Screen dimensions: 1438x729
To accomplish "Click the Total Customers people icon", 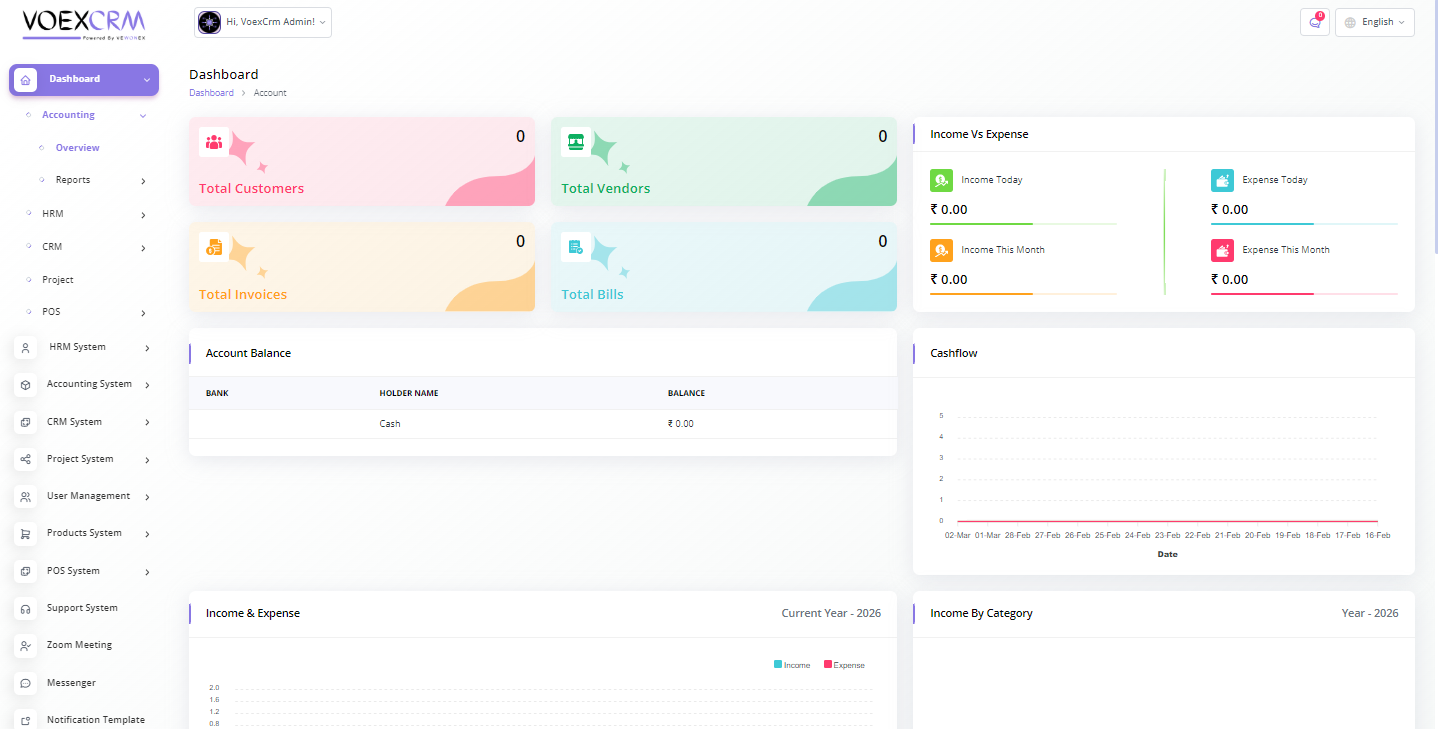I will click(214, 142).
